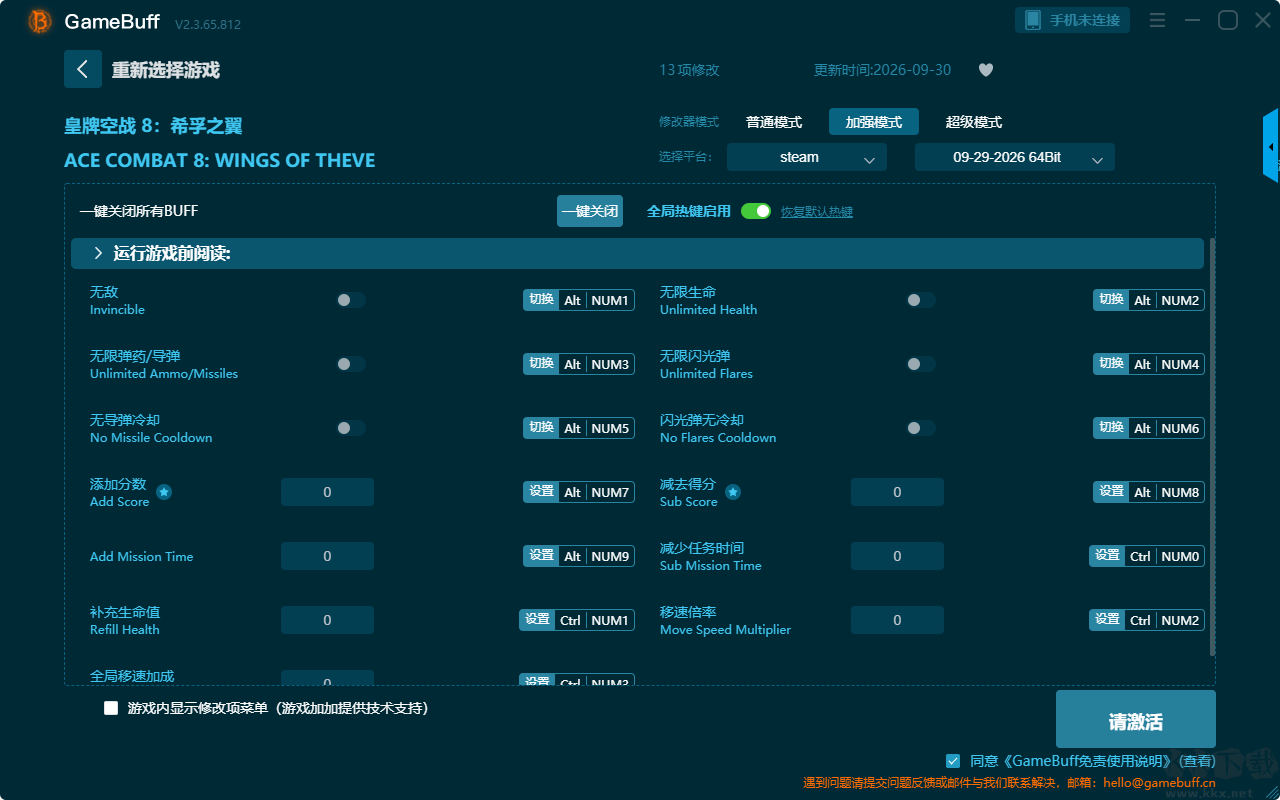
Task: Switch to 普通模式 tab
Action: tap(774, 122)
